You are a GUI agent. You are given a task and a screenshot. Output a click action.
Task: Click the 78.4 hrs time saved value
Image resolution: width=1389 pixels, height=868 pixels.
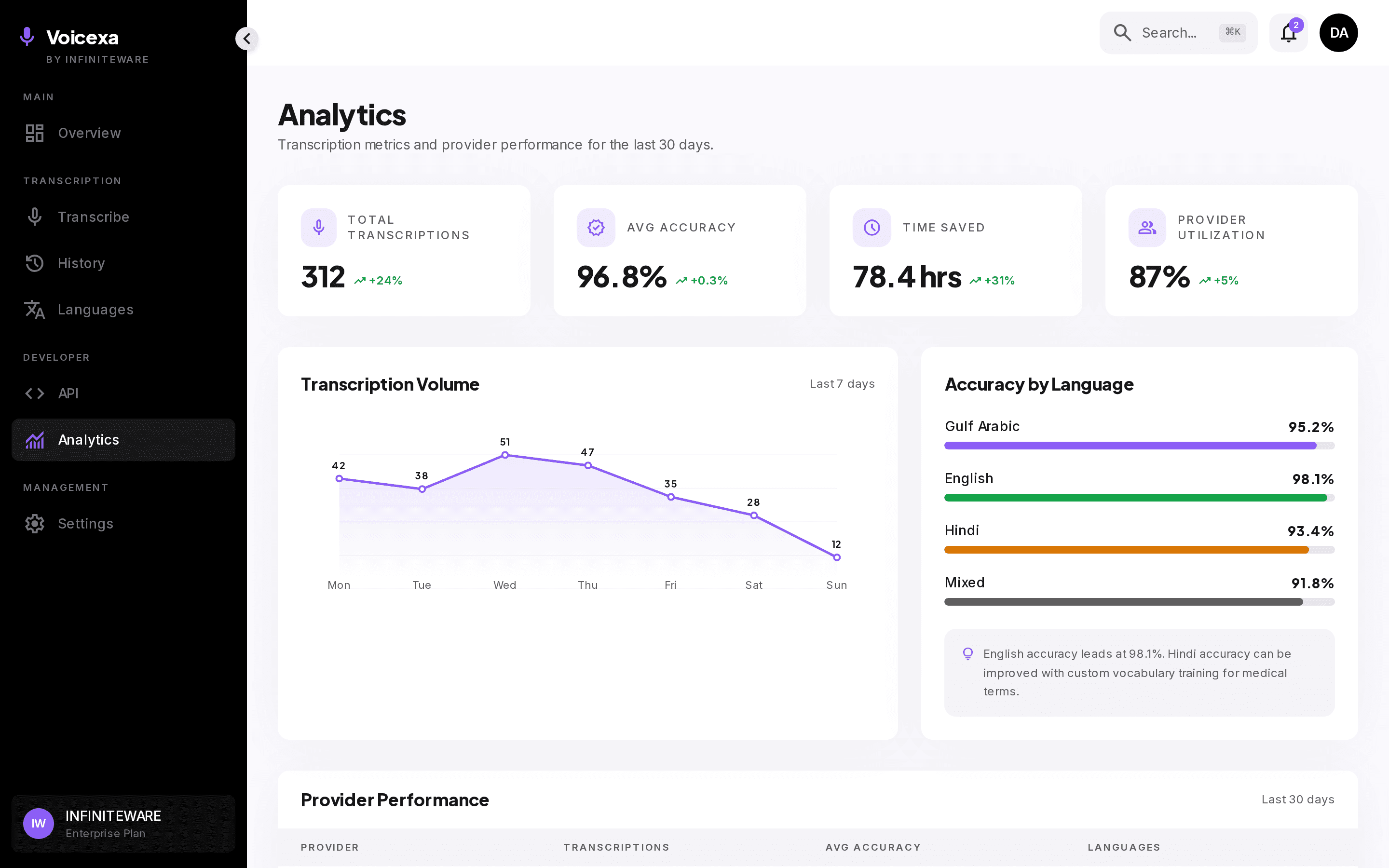click(x=907, y=277)
